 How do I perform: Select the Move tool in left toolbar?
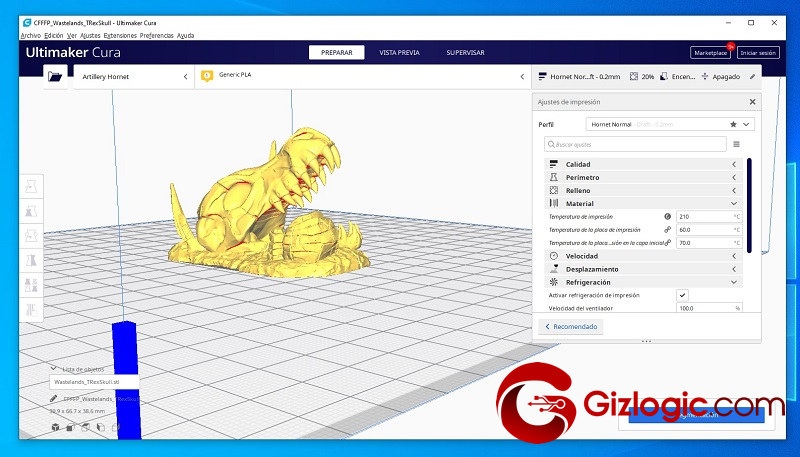coord(31,187)
